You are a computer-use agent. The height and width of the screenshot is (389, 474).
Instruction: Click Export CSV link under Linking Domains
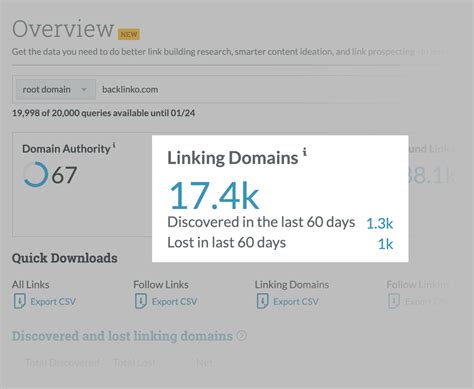[296, 301]
